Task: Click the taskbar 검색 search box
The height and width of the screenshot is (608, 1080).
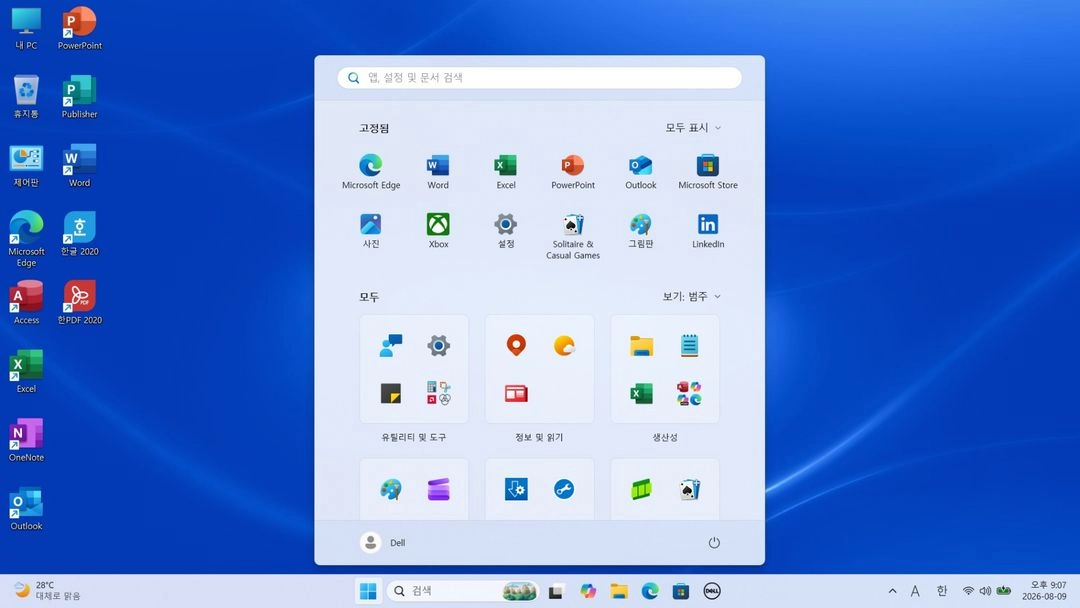Action: click(x=462, y=591)
